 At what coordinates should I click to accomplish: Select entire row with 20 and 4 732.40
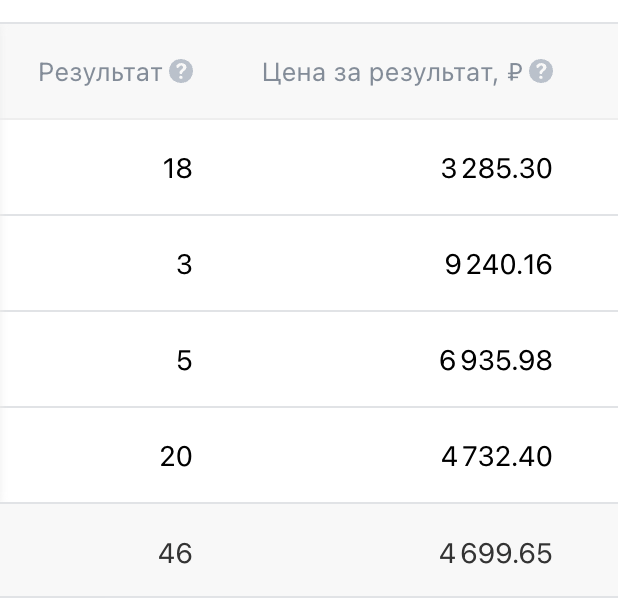tap(300, 457)
